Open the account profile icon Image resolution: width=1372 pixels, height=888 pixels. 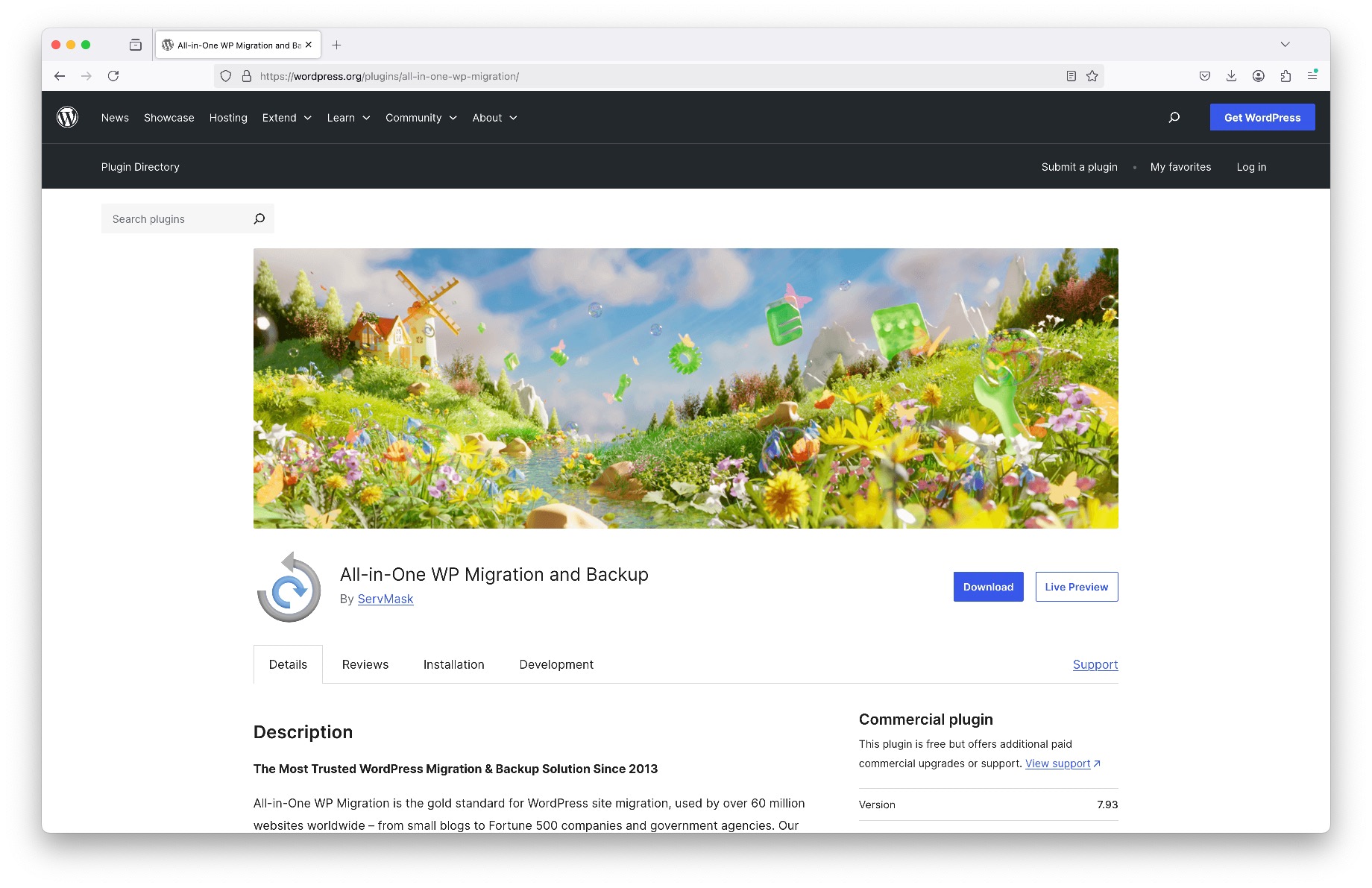[1259, 76]
